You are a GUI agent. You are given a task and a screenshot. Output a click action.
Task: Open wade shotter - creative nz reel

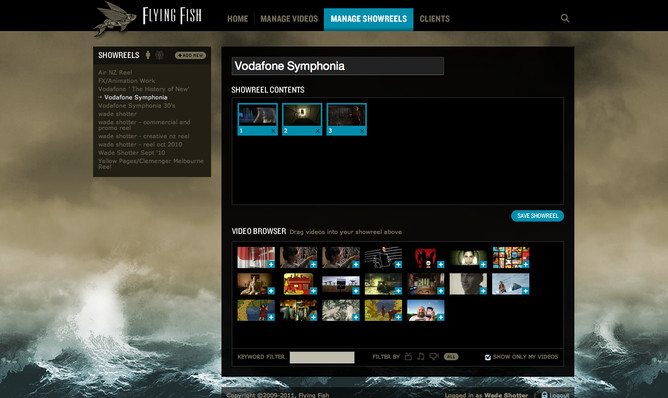pyautogui.click(x=144, y=136)
